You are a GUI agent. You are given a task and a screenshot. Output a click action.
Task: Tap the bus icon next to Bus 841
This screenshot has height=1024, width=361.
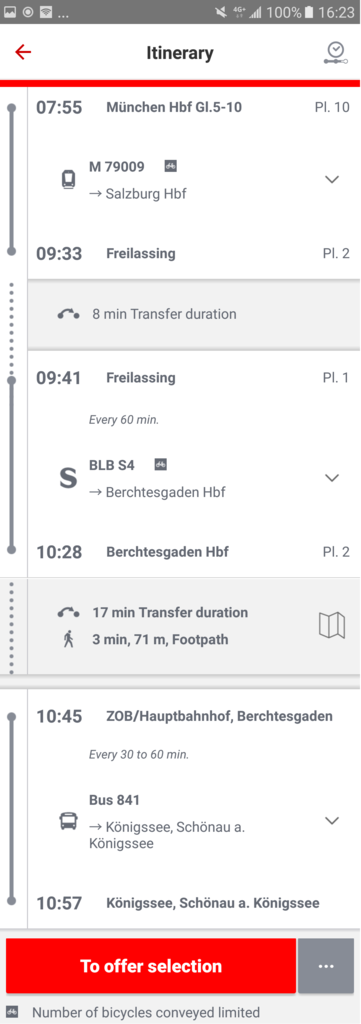pyautogui.click(x=68, y=820)
